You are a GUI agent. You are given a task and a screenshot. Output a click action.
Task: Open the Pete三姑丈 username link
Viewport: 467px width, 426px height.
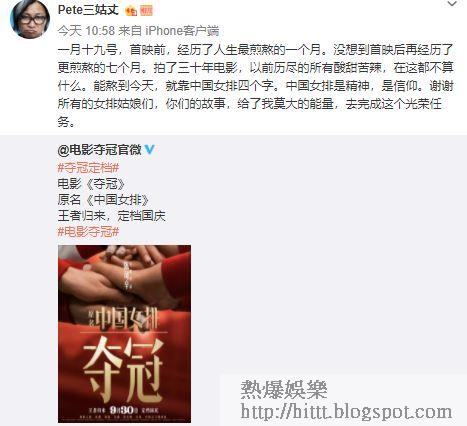pos(88,10)
